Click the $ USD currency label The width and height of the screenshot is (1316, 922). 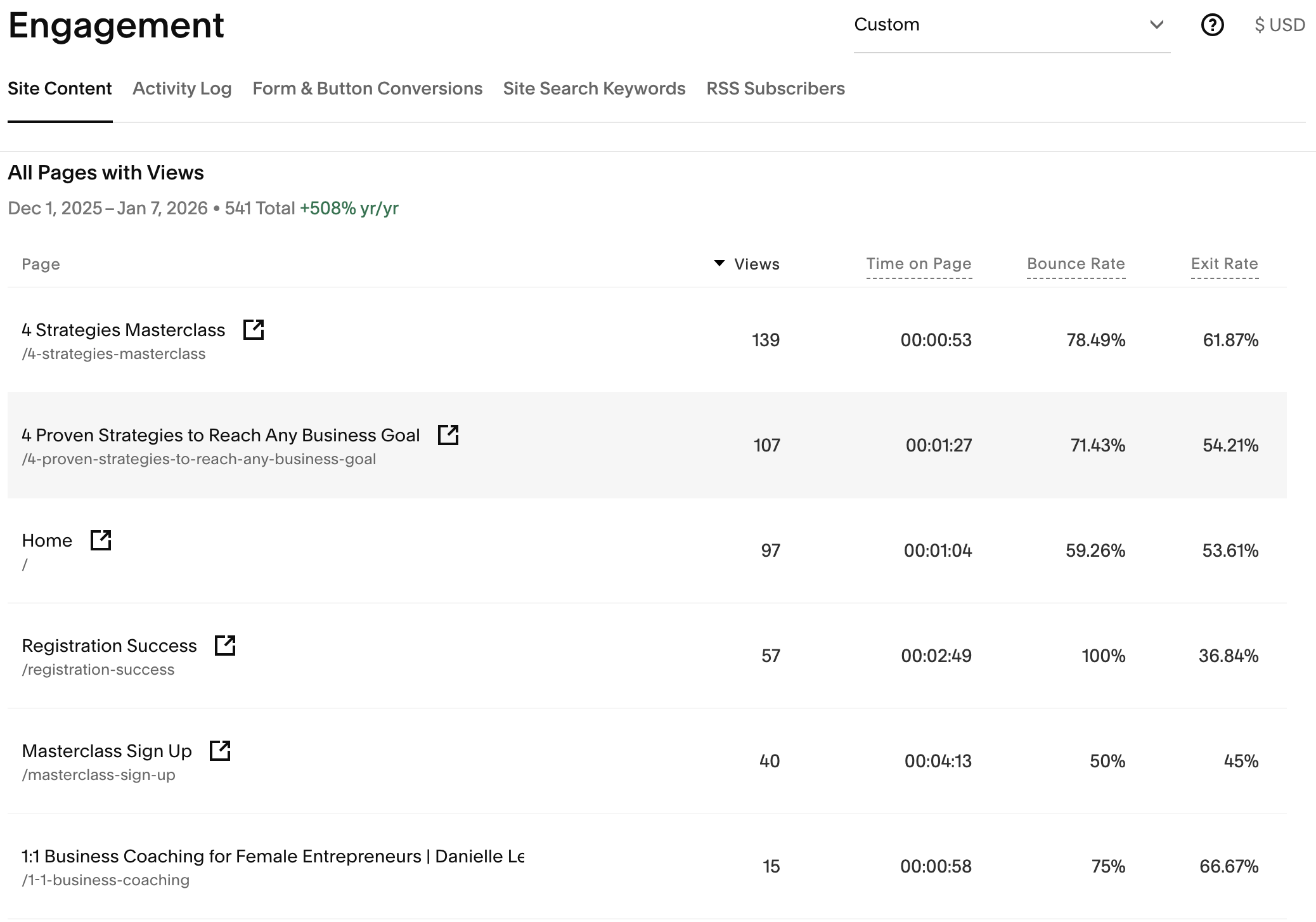pyautogui.click(x=1279, y=25)
